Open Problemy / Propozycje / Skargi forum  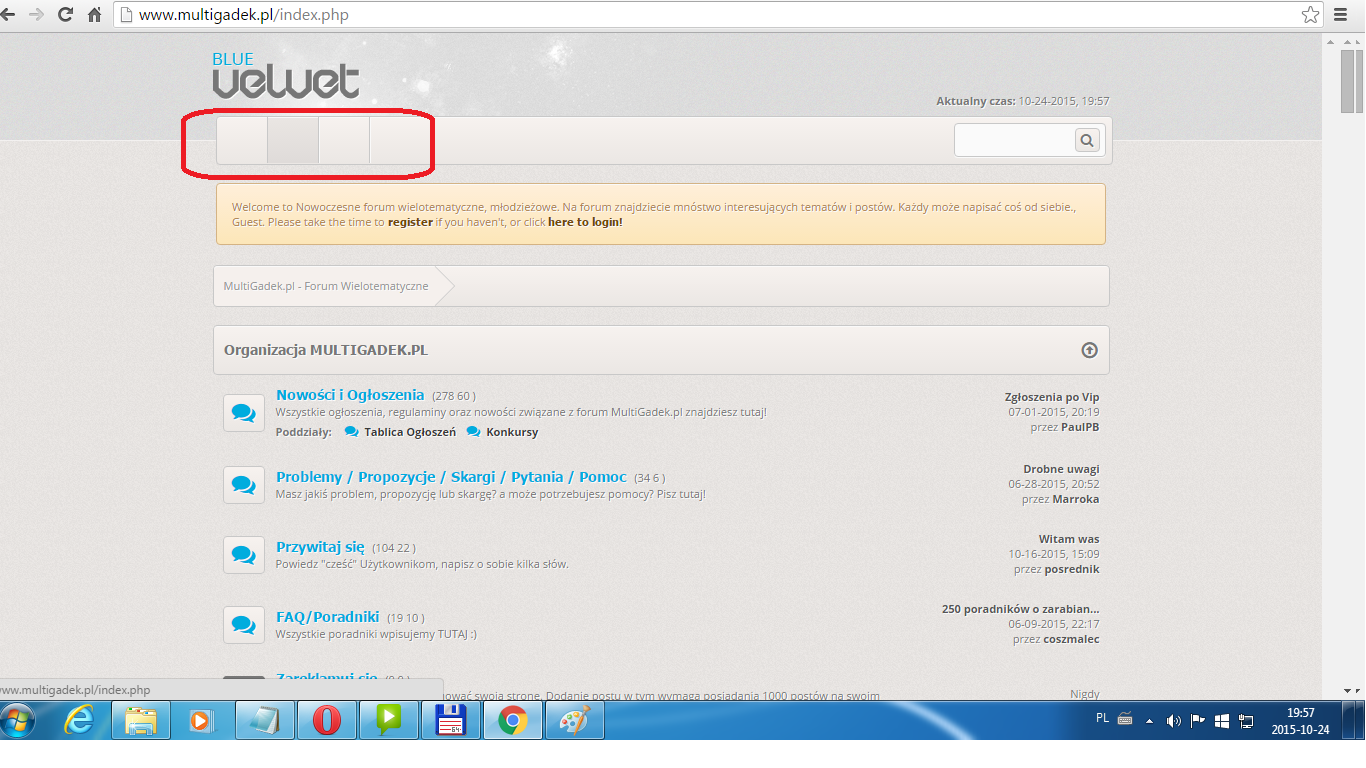(x=451, y=477)
